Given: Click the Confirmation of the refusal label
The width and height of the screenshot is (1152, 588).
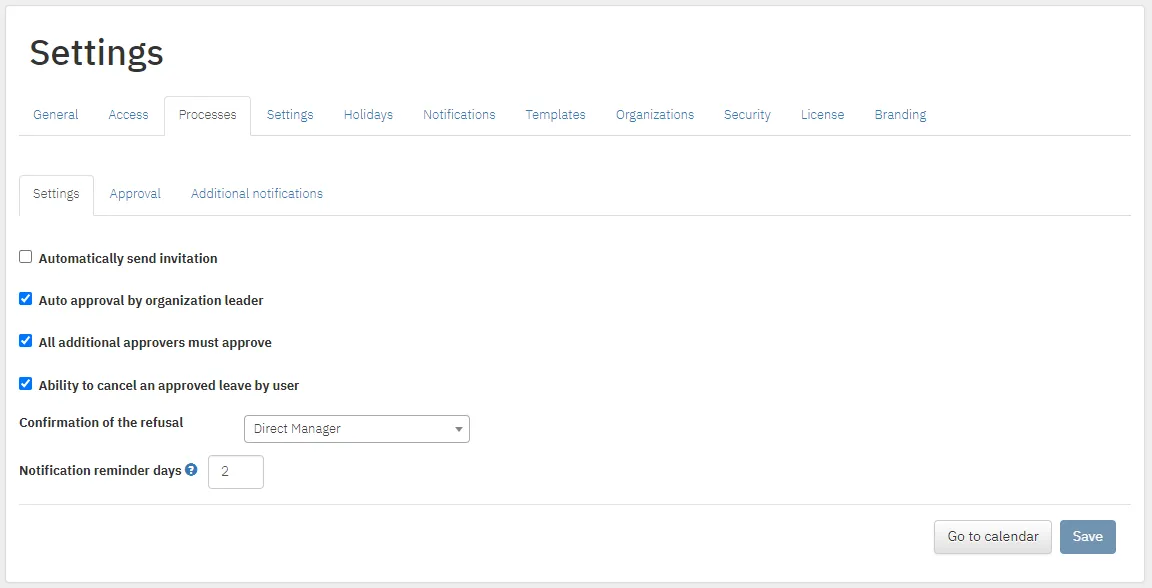Looking at the screenshot, I should click(x=101, y=423).
